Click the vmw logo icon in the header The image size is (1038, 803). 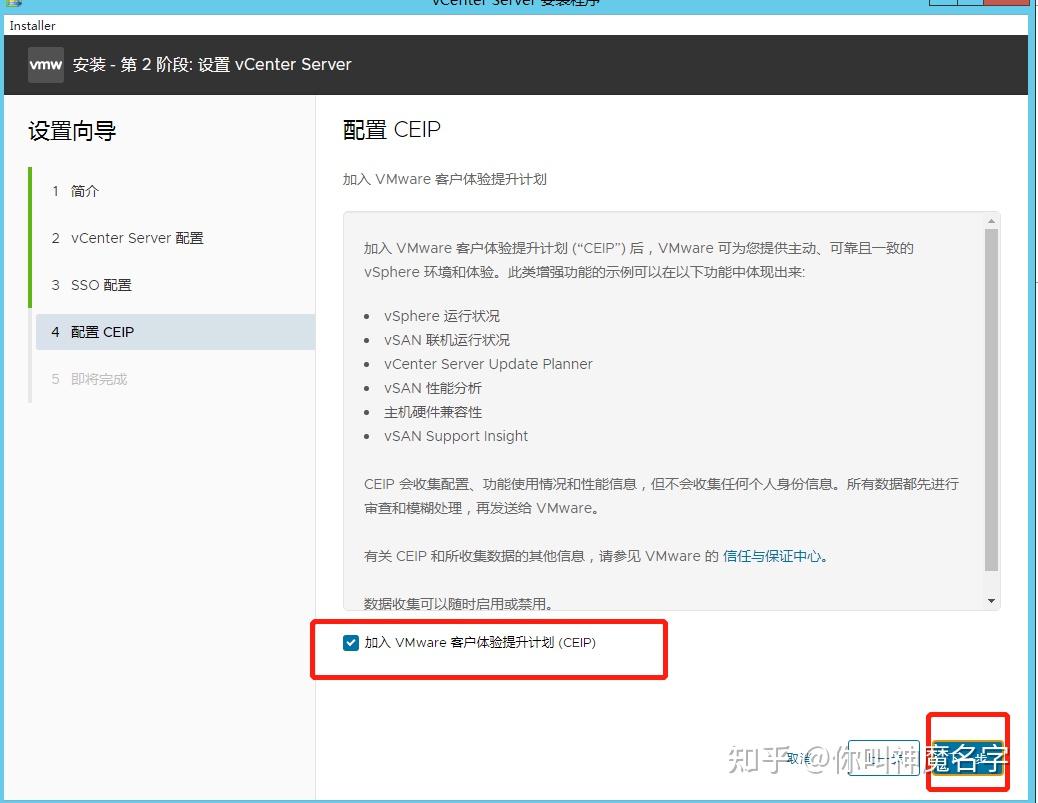[x=45, y=64]
